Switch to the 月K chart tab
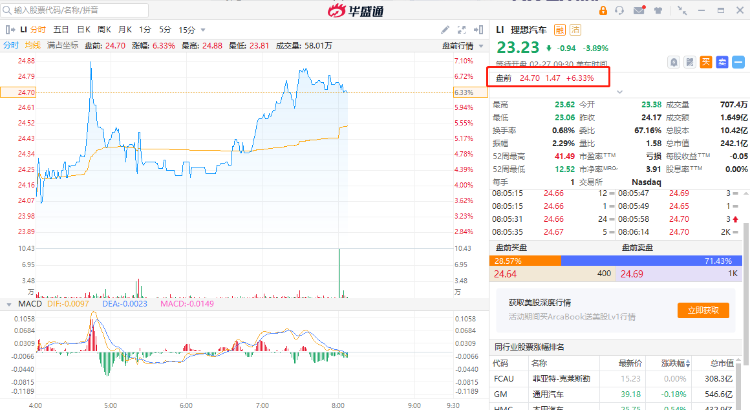 pyautogui.click(x=125, y=30)
